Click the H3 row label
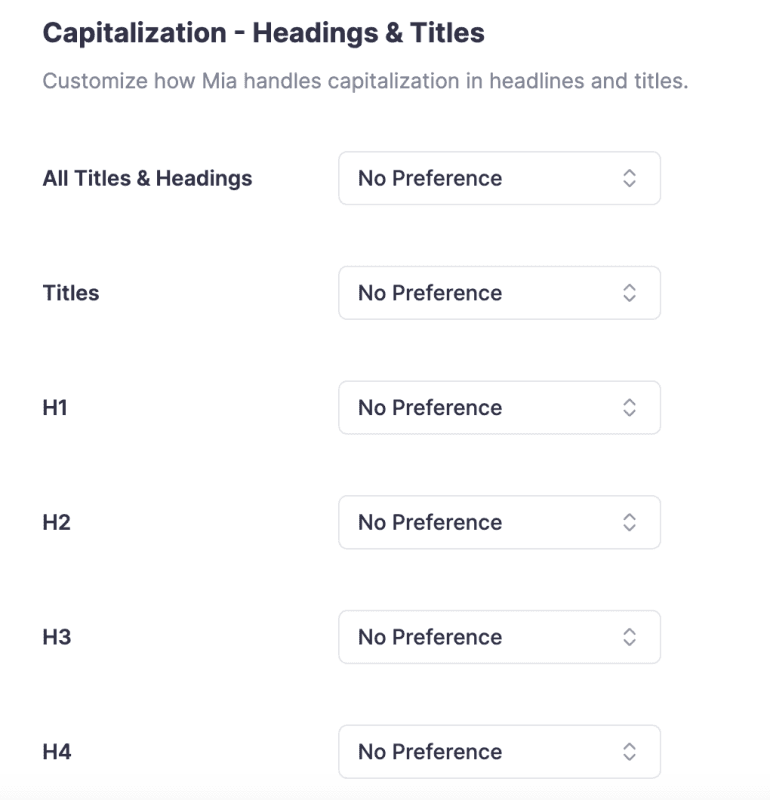The width and height of the screenshot is (770, 800). pyautogui.click(x=56, y=637)
